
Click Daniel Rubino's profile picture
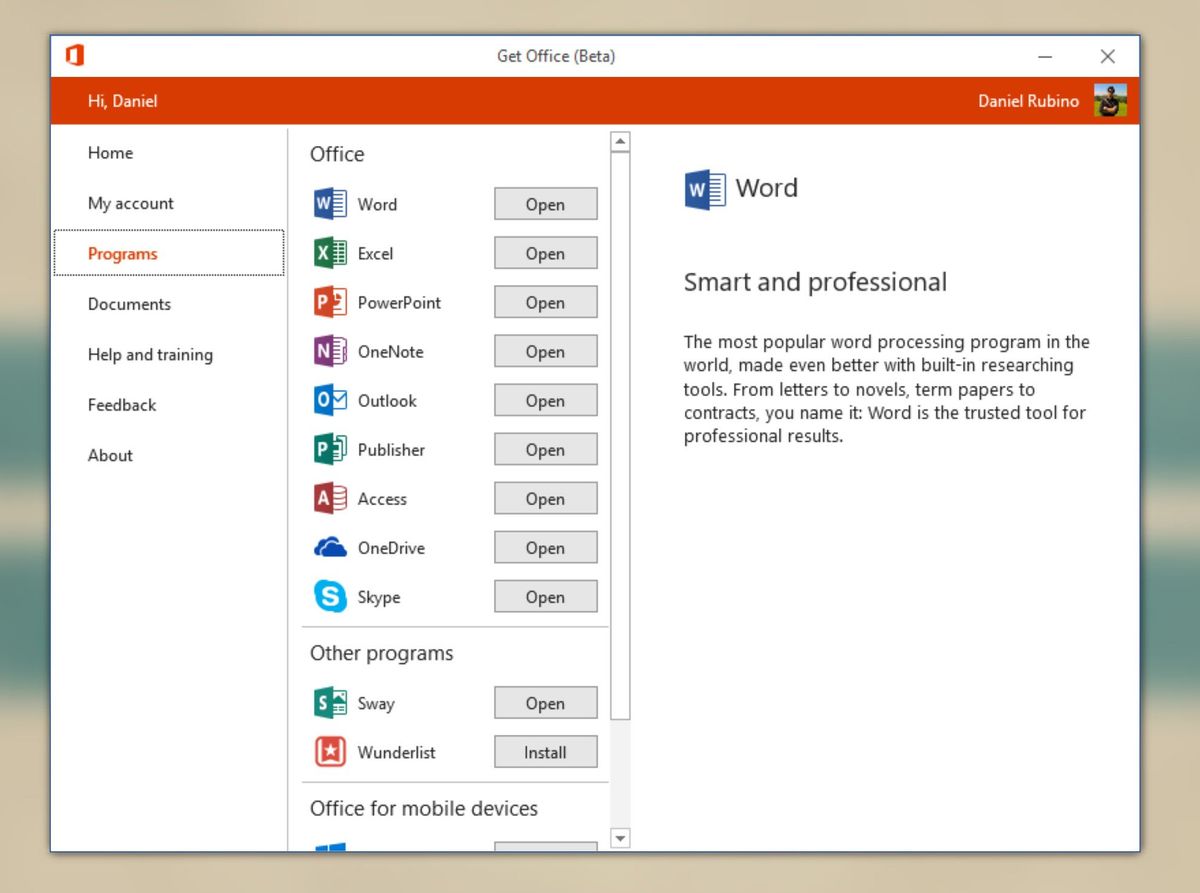click(x=1110, y=100)
